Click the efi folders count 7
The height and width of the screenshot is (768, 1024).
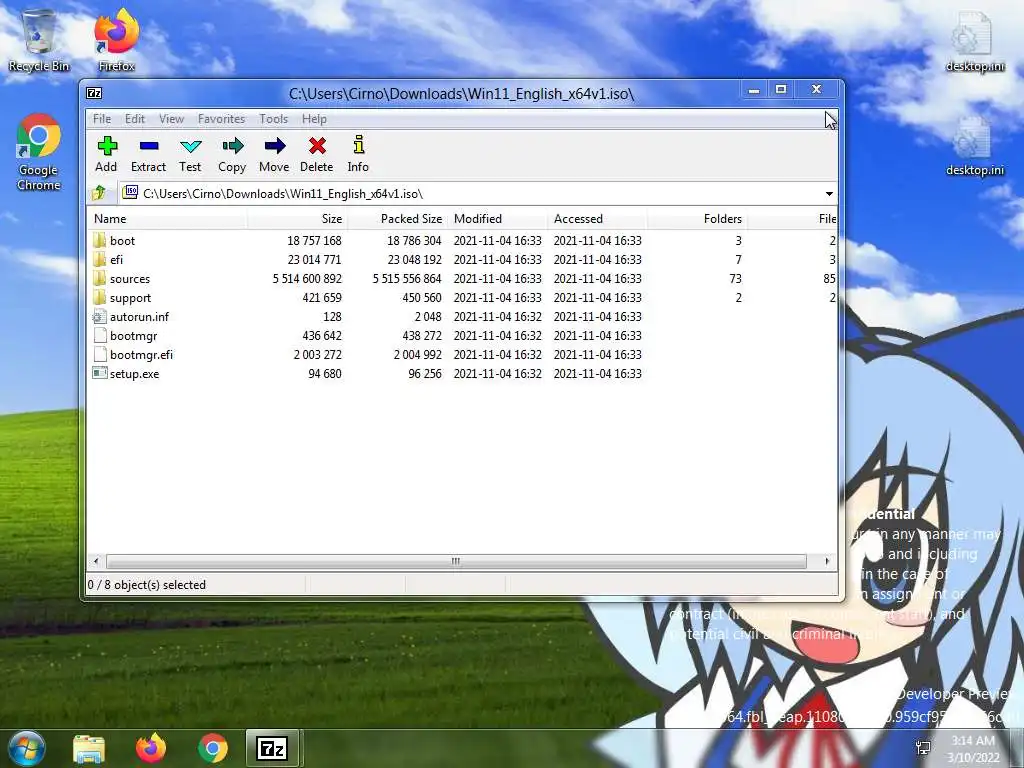tap(739, 260)
